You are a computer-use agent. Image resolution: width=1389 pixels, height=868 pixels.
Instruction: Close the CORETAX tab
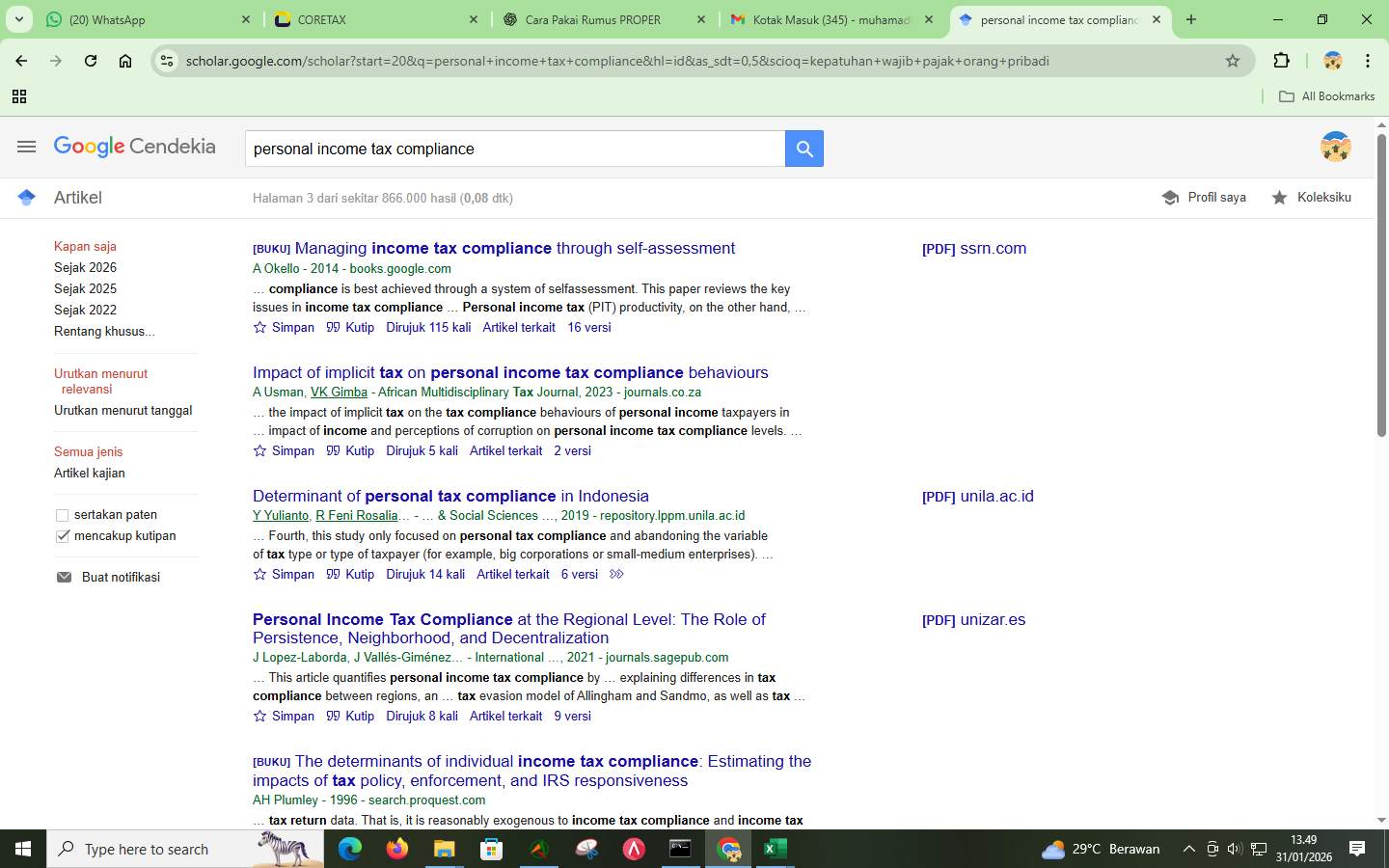click(474, 19)
